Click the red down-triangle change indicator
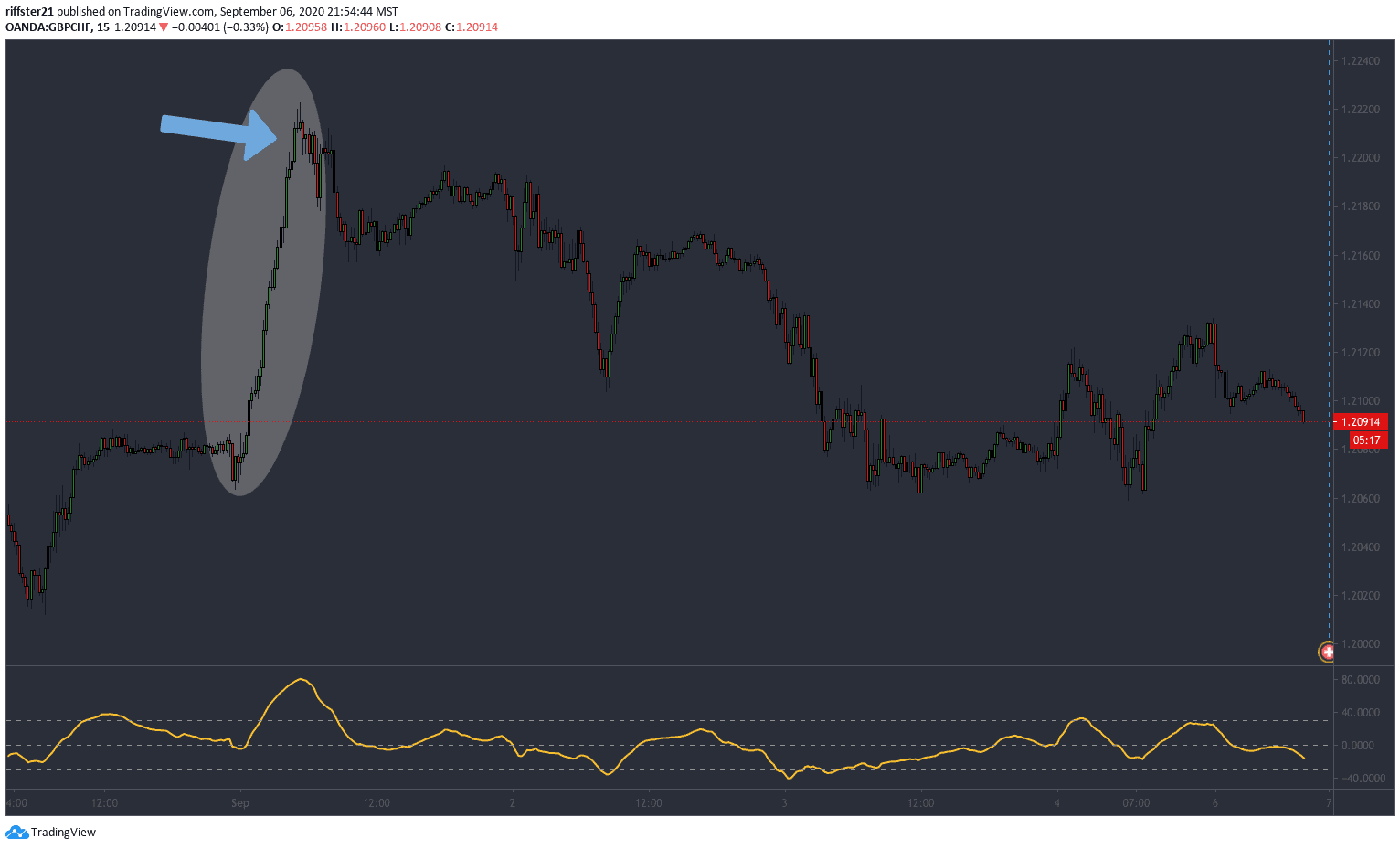The image size is (1400, 849). coord(164,27)
